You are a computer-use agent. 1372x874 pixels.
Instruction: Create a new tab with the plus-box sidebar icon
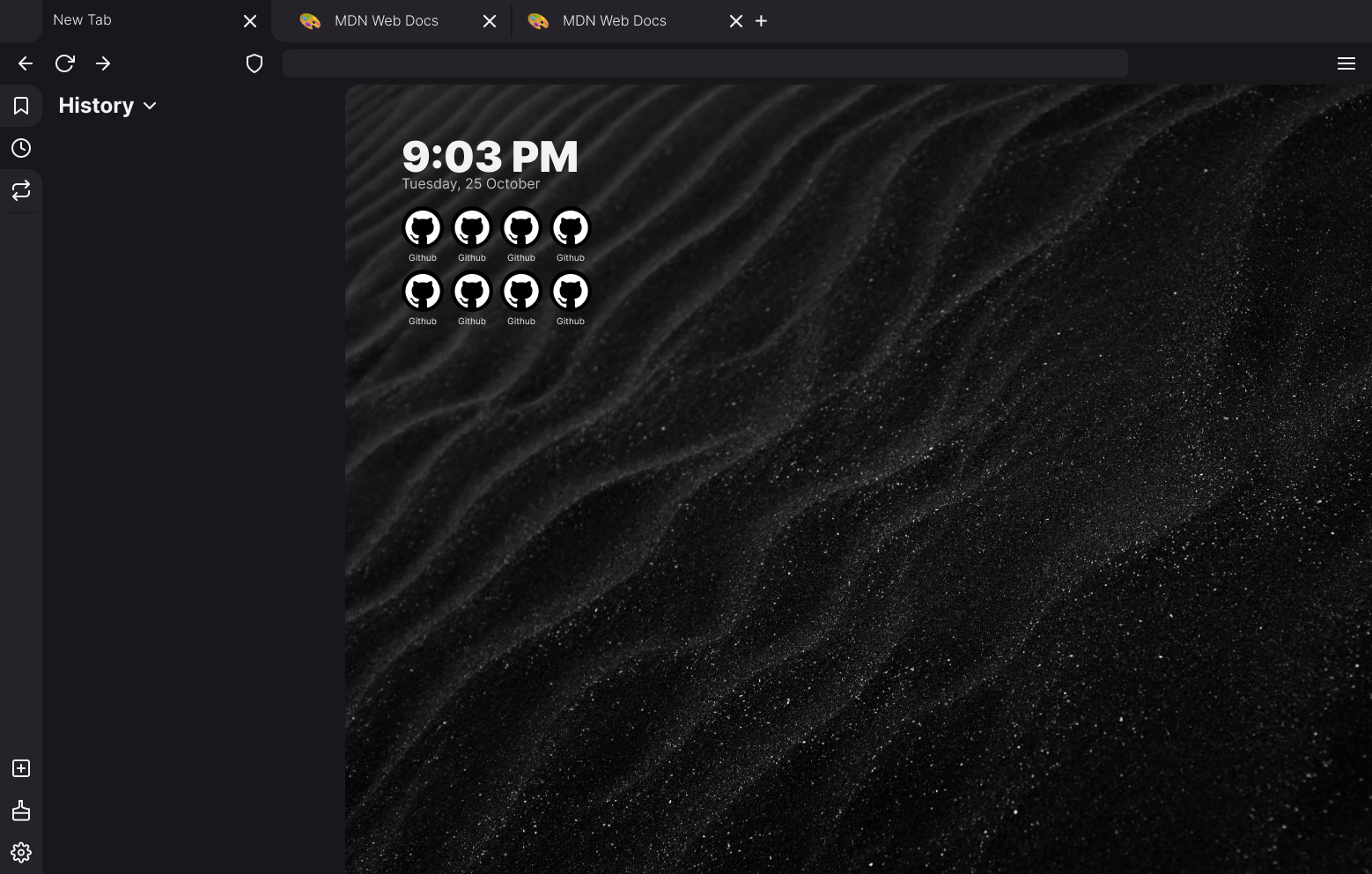[20, 768]
